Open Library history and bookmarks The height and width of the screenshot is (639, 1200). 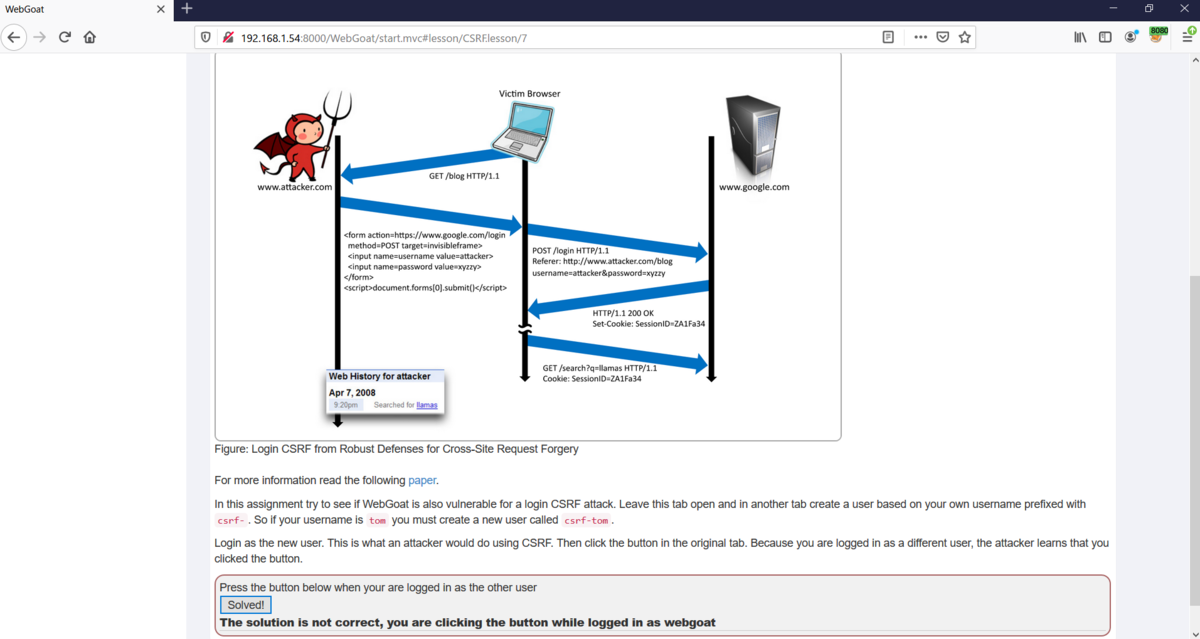(1081, 37)
